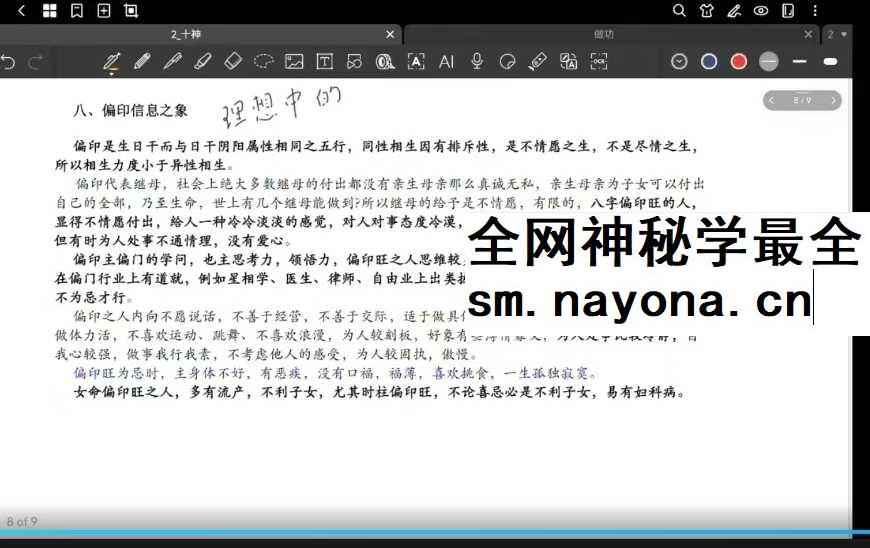Select the highlighter marker tool

click(203, 61)
